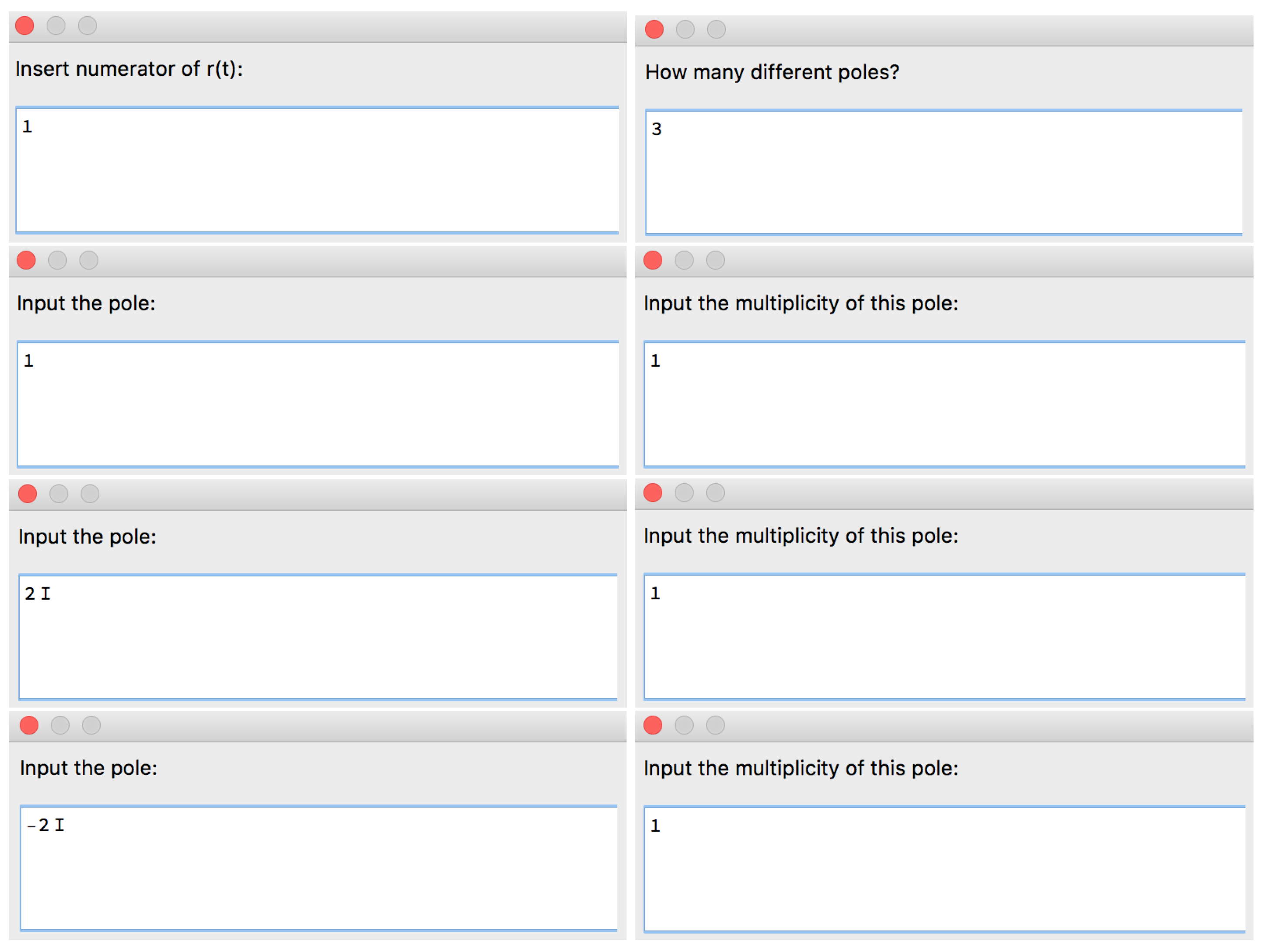Close the pole dialog containing 1
Screen dimensions: 1264x952
(26, 261)
